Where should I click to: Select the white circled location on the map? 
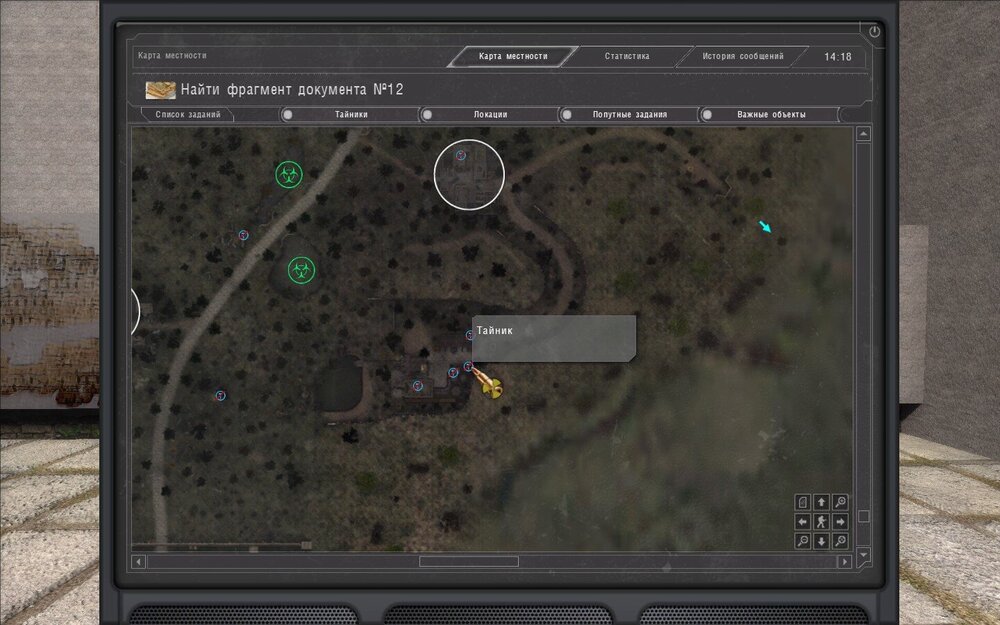469,175
